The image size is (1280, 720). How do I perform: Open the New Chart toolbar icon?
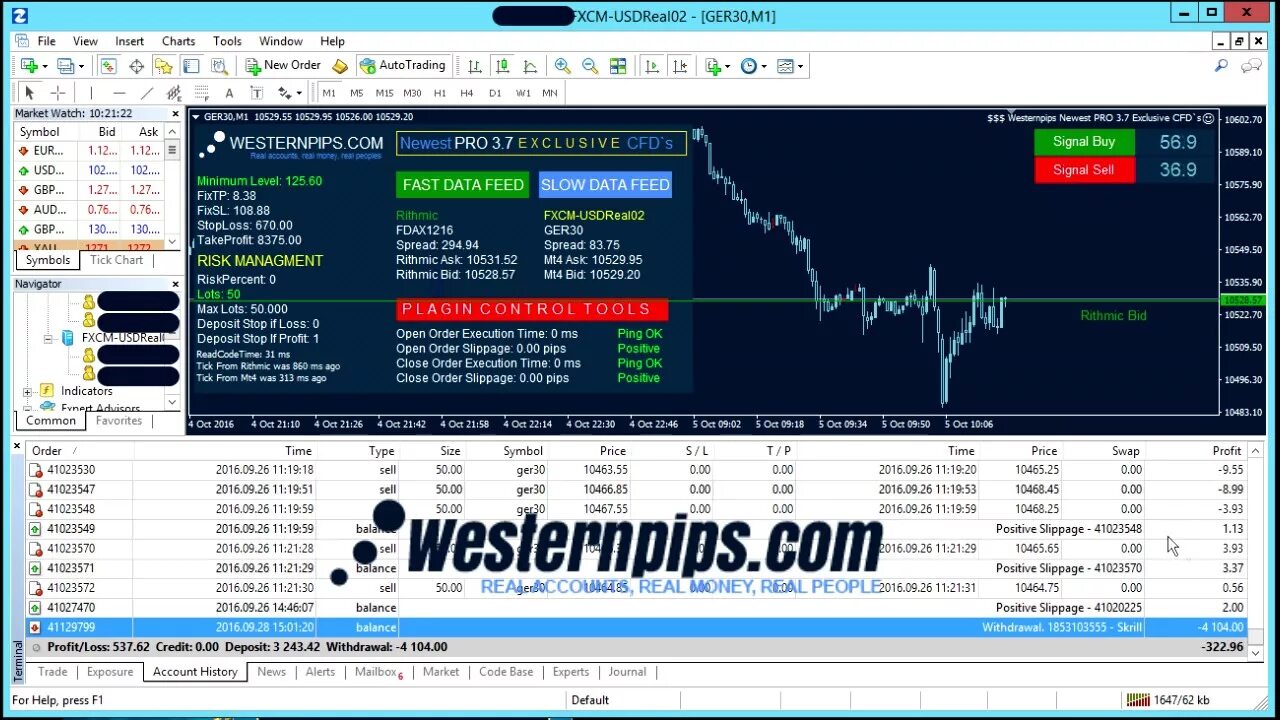(x=29, y=66)
